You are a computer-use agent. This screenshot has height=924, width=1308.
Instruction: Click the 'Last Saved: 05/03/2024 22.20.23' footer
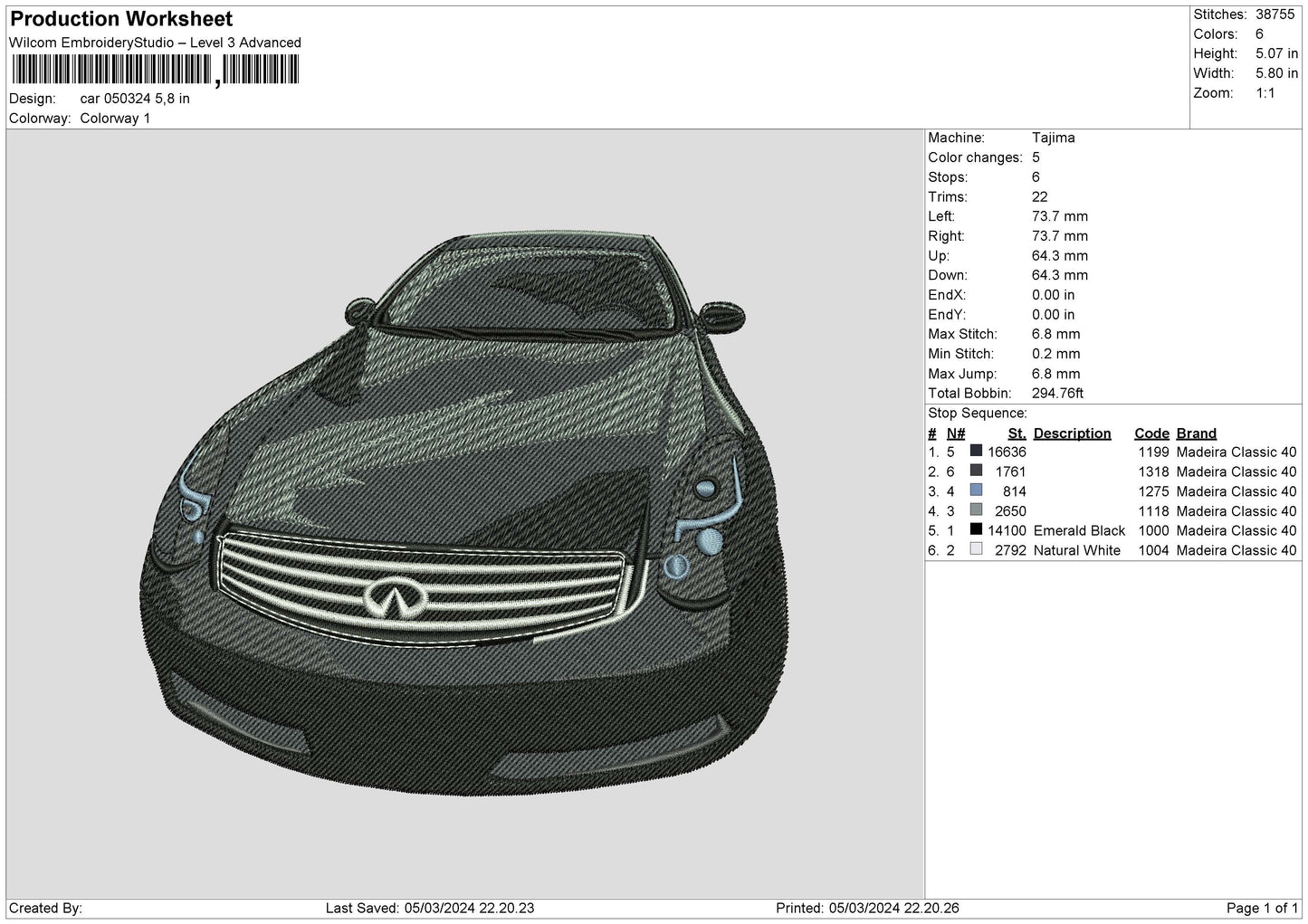point(429,909)
